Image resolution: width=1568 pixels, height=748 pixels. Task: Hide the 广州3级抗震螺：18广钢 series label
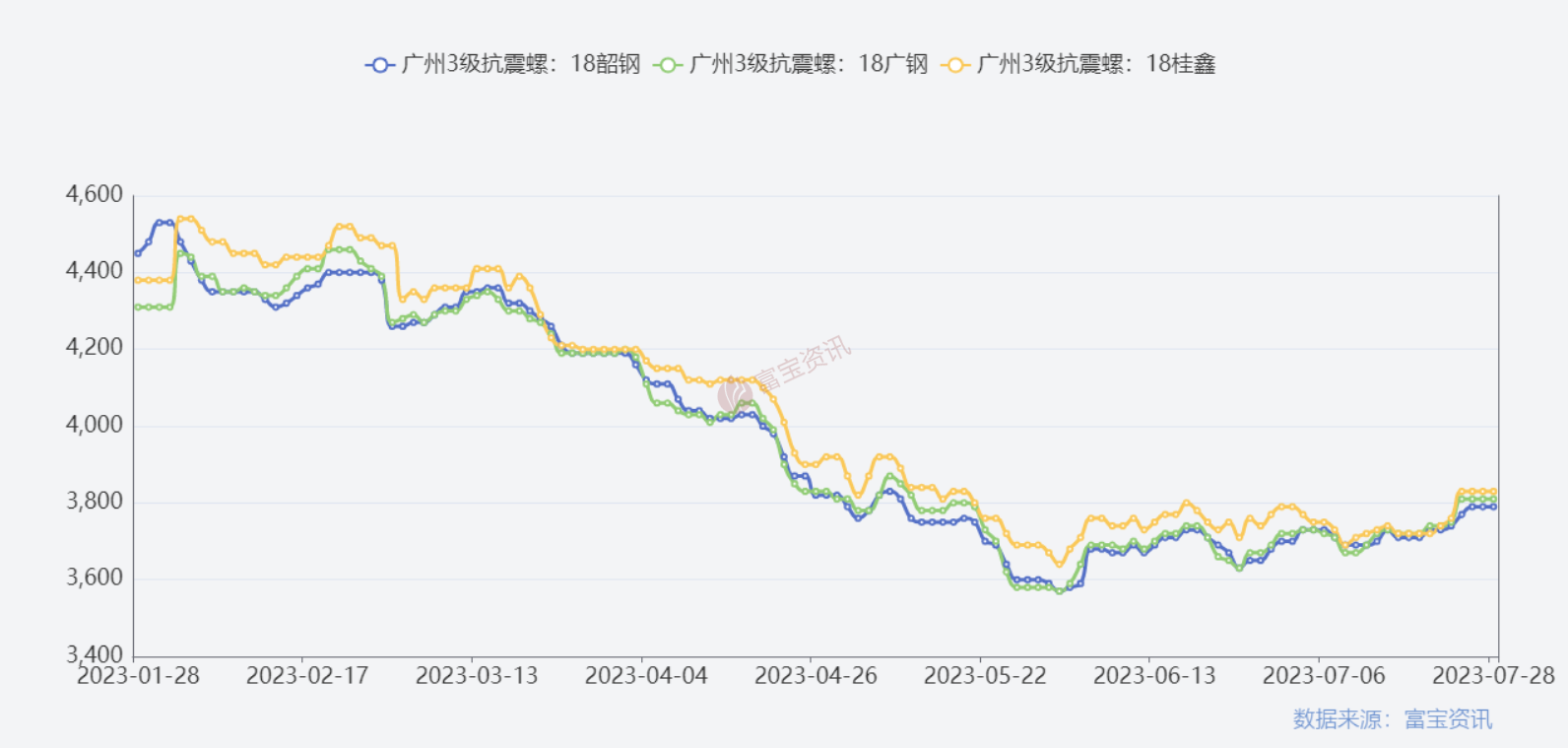pyautogui.click(x=808, y=65)
